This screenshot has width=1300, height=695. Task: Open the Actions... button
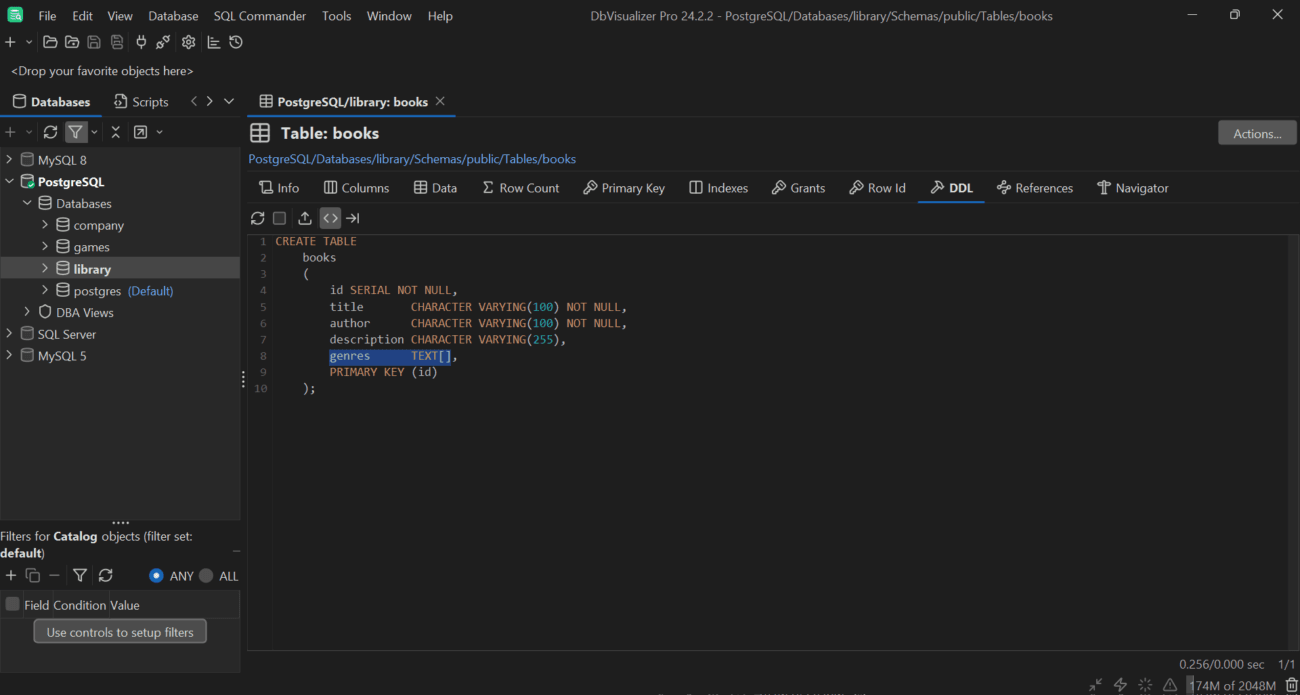(1257, 132)
